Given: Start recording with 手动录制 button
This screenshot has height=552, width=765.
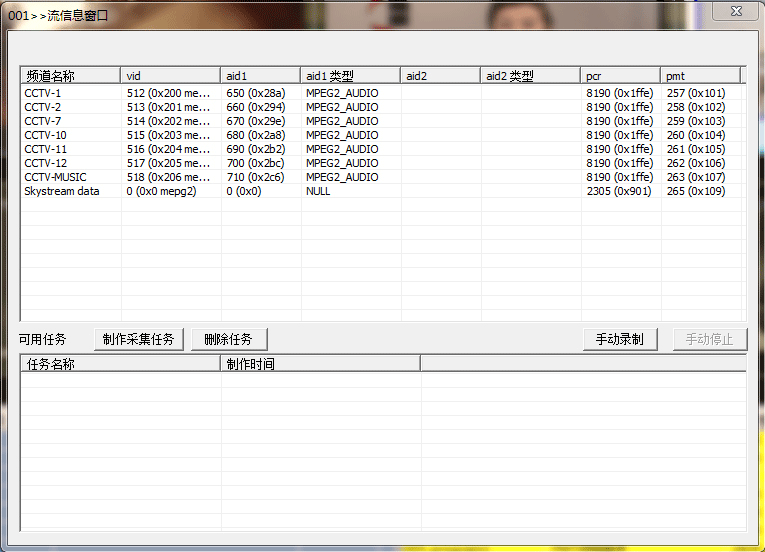Looking at the screenshot, I should tap(619, 339).
